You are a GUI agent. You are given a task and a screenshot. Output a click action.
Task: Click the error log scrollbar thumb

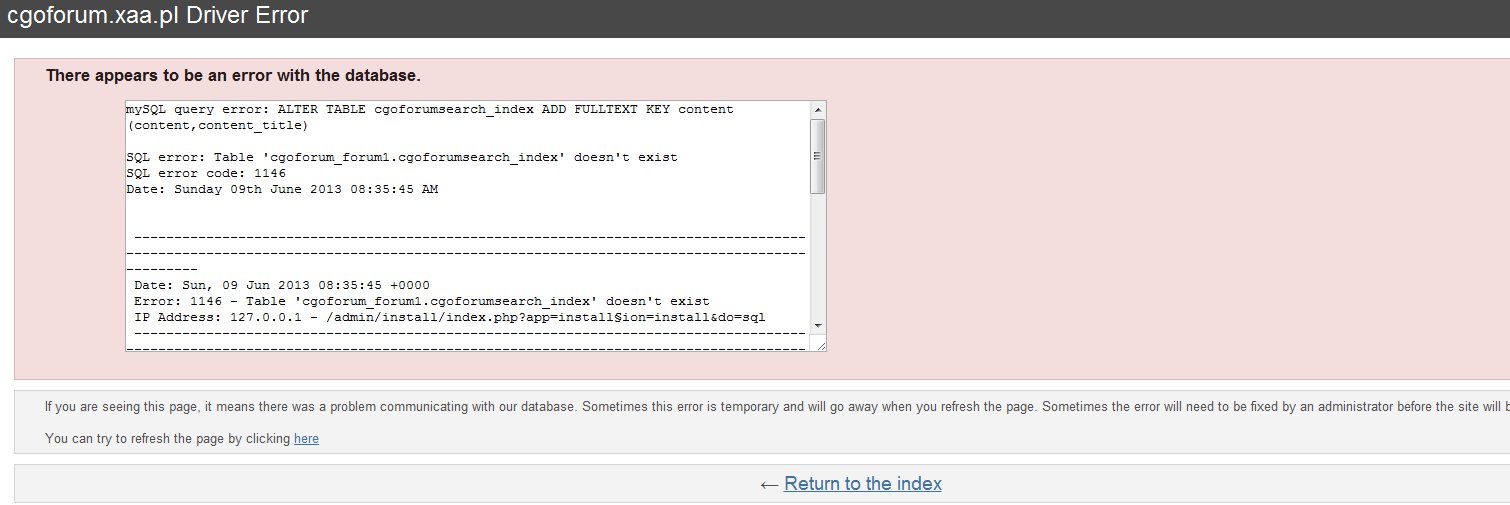pyautogui.click(x=817, y=156)
